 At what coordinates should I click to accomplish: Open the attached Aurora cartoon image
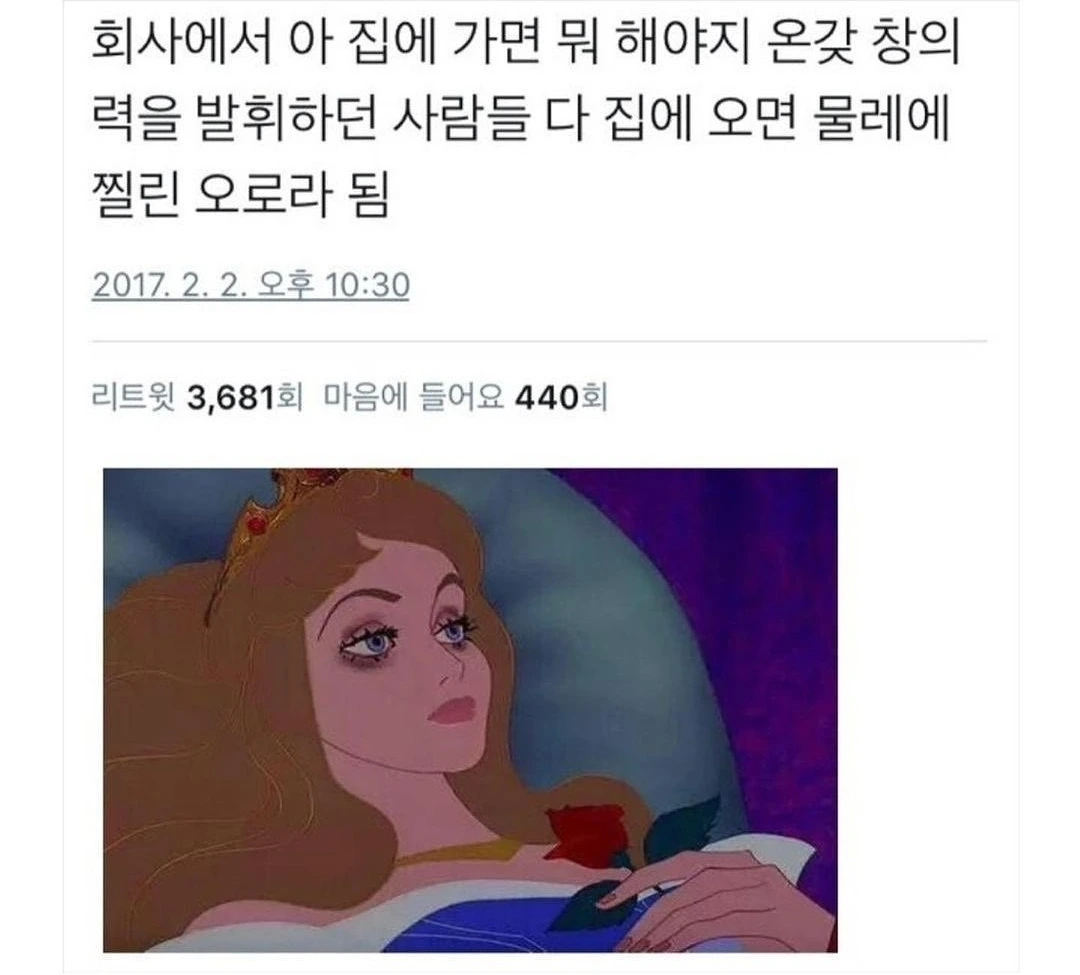(470, 710)
